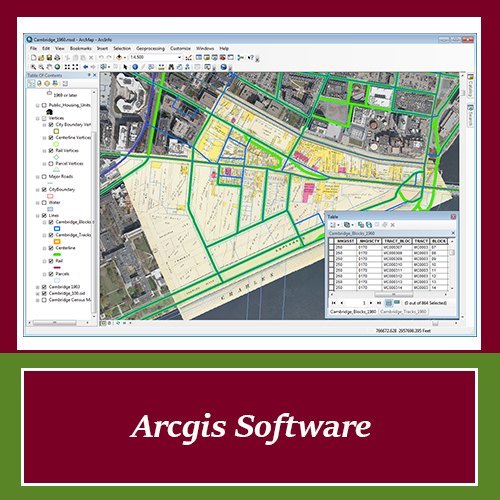Open a map document via folder icon
500x500 pixels.
click(41, 58)
